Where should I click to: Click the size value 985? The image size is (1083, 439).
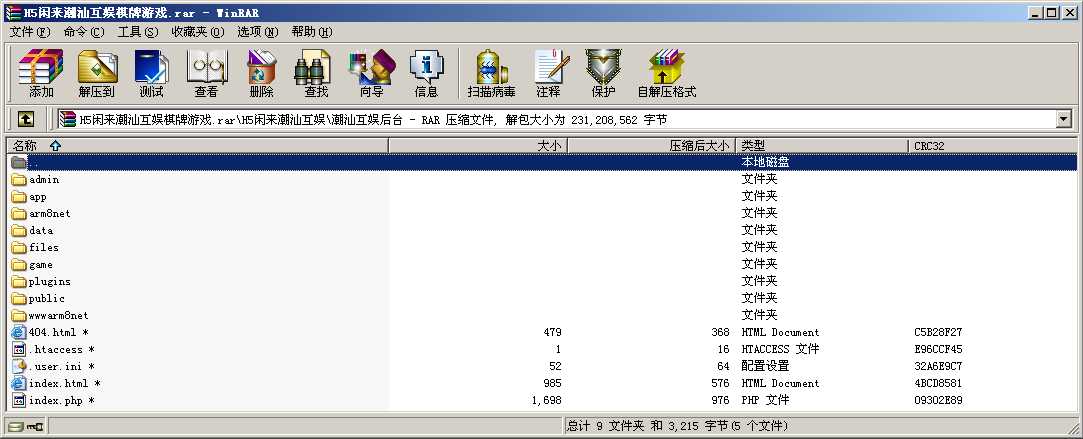(x=553, y=383)
